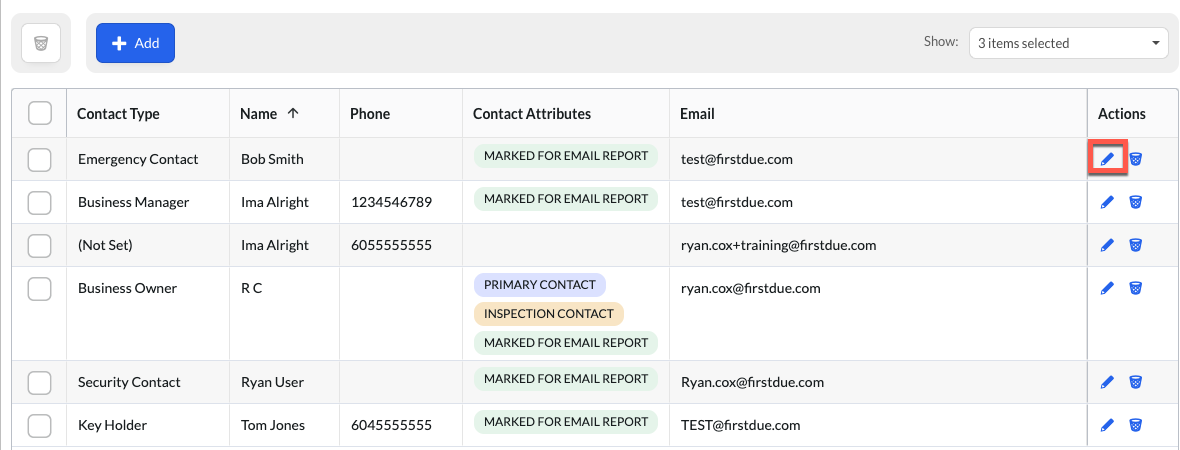This screenshot has height=450, width=1180.
Task: Edit the Business Owner R C contact
Action: click(x=1107, y=288)
